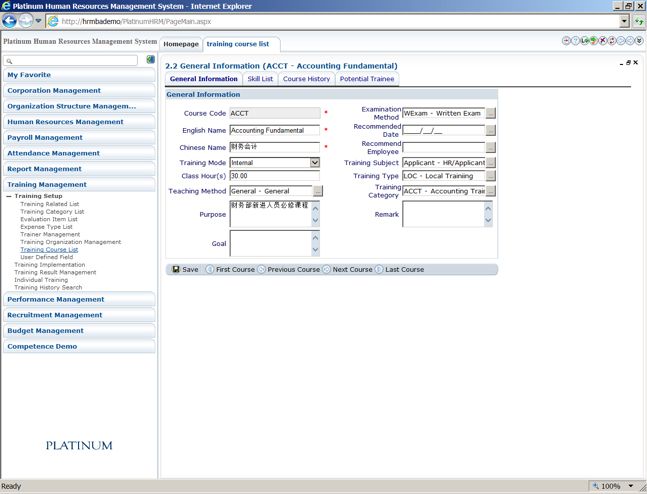647x494 pixels.
Task: Expand Payroll Management section
Action: pos(79,137)
